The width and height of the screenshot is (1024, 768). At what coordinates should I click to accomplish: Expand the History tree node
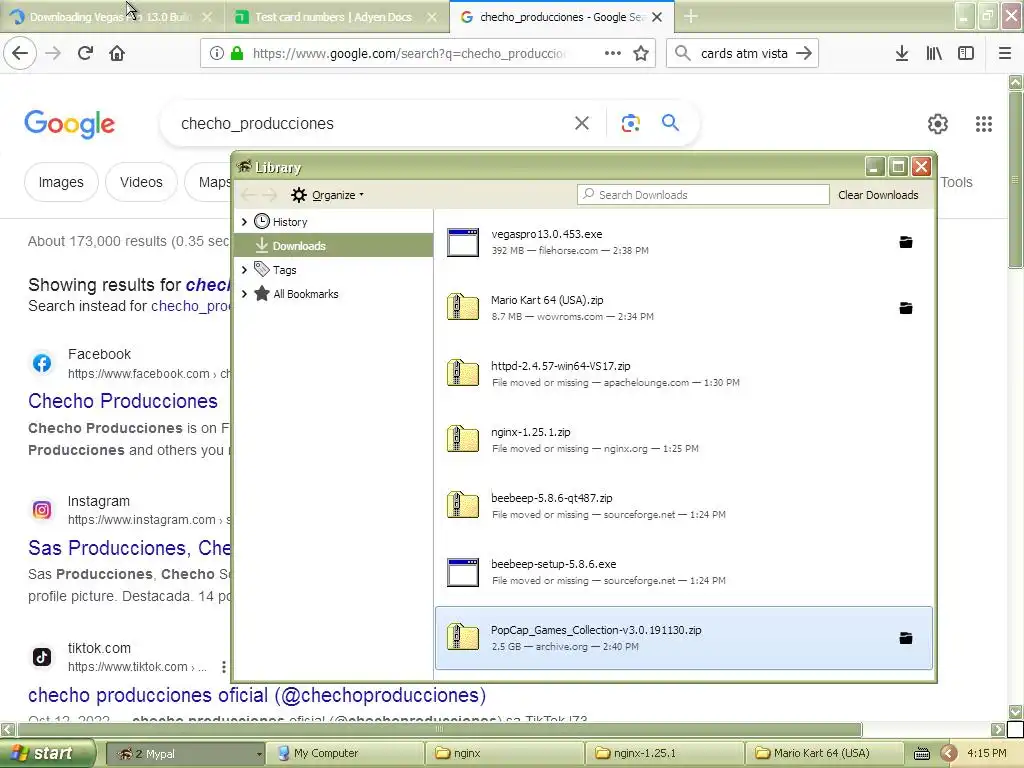coord(244,222)
